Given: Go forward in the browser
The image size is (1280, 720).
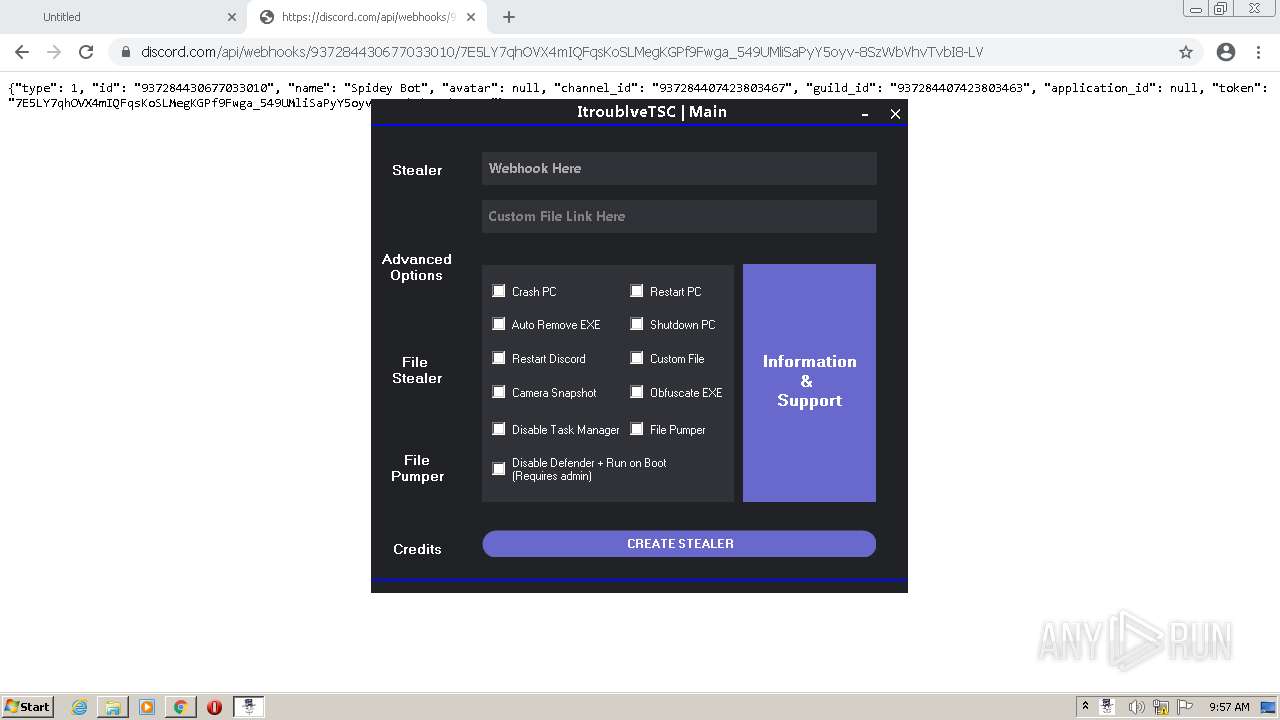Looking at the screenshot, I should tap(54, 52).
